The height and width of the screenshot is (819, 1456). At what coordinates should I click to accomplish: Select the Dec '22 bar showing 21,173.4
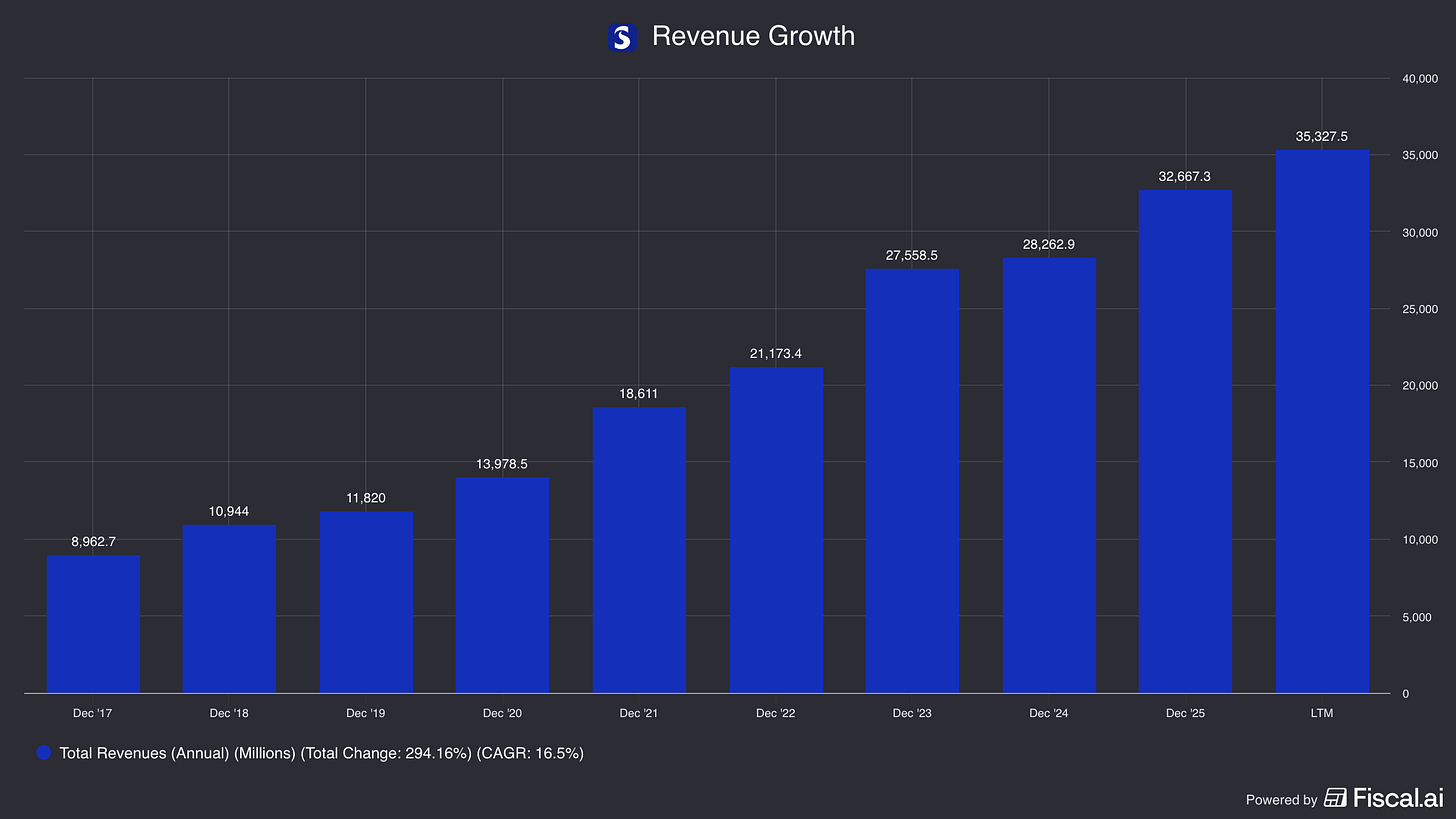(776, 530)
